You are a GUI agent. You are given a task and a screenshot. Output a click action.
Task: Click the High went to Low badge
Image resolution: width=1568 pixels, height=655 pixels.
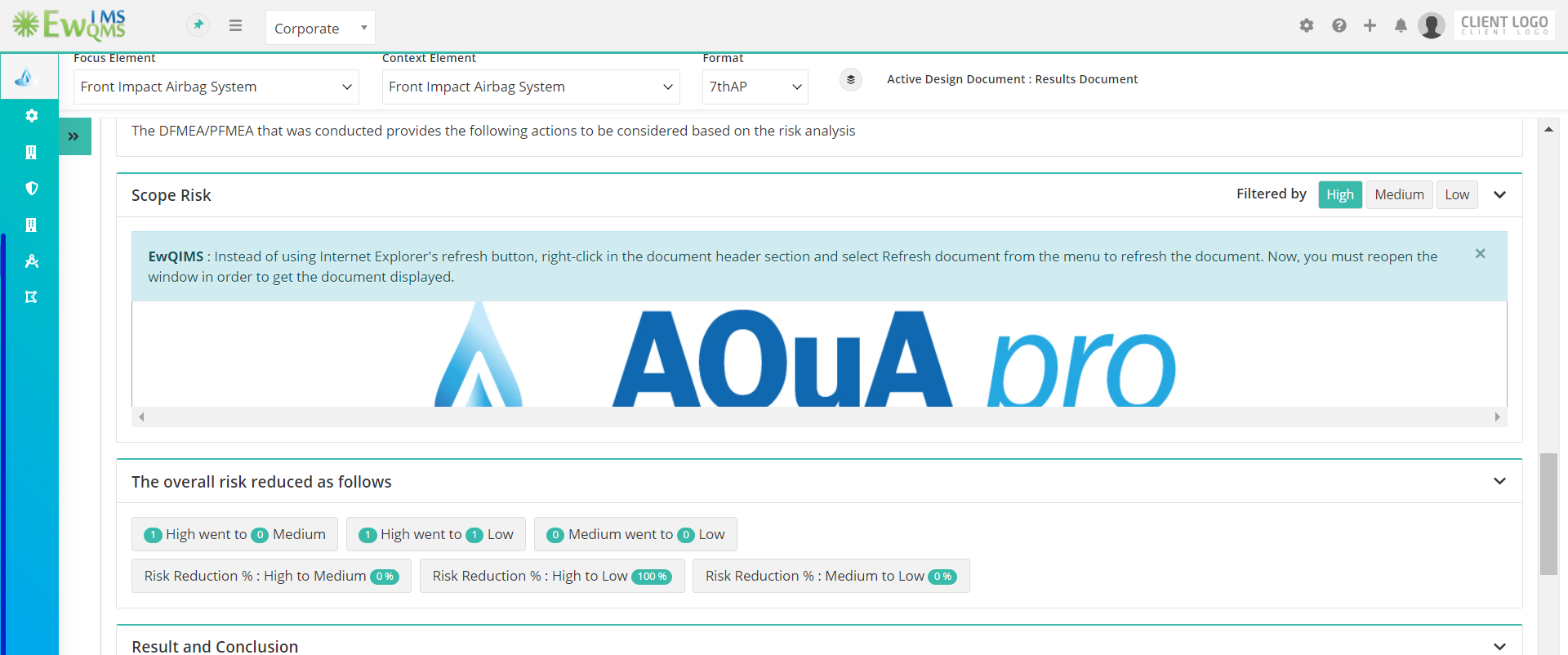click(x=436, y=534)
